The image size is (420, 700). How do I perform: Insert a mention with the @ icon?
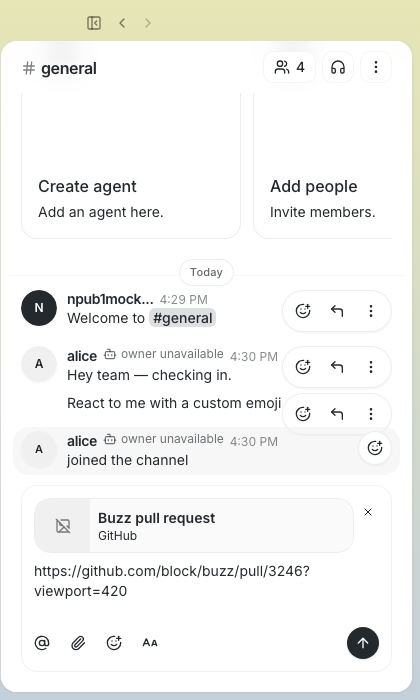pos(42,643)
